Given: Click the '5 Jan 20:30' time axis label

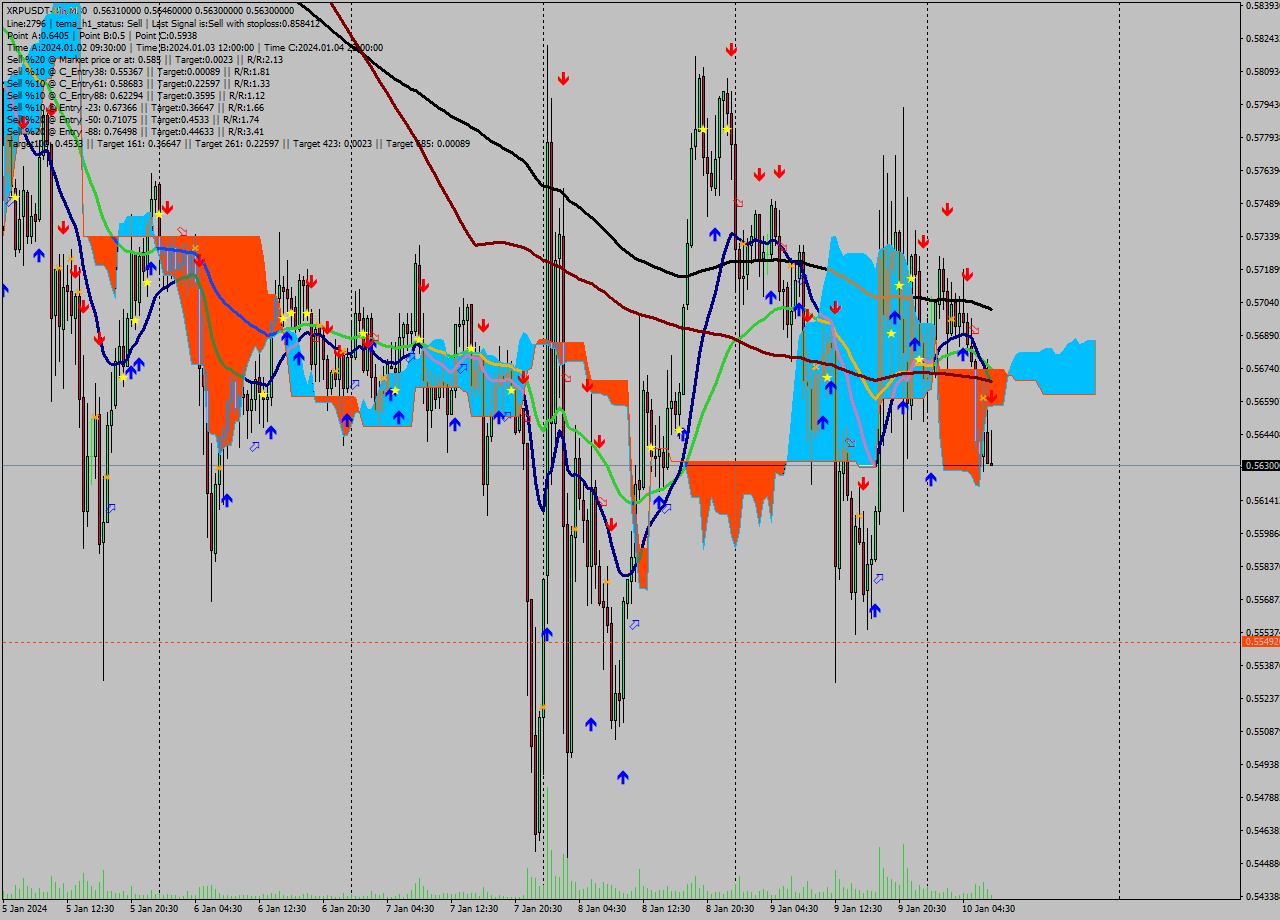Looking at the screenshot, I should tap(153, 909).
